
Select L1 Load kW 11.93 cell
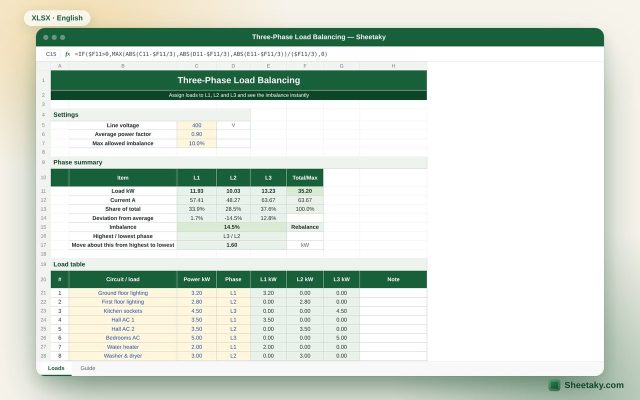tap(197, 191)
